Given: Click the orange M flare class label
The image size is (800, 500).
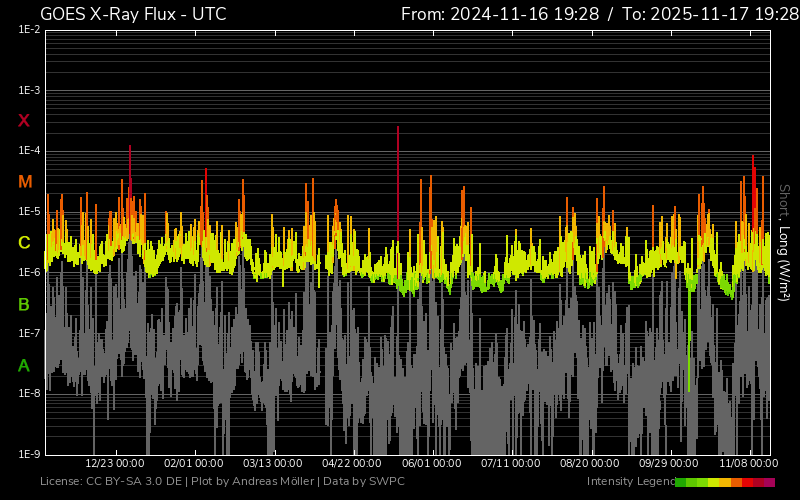Looking at the screenshot, I should [x=25, y=182].
